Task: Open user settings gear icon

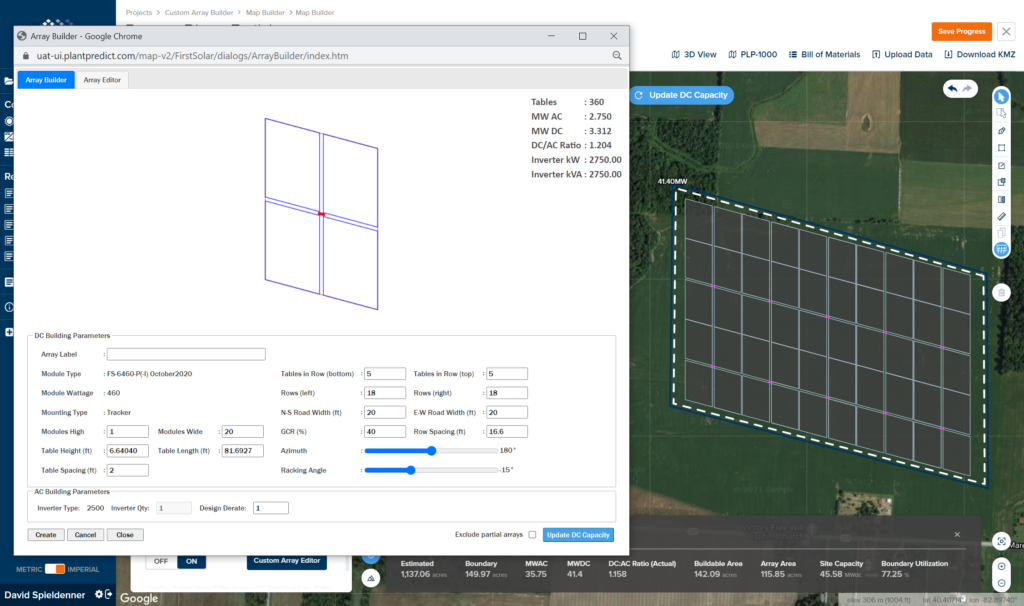Action: click(99, 594)
